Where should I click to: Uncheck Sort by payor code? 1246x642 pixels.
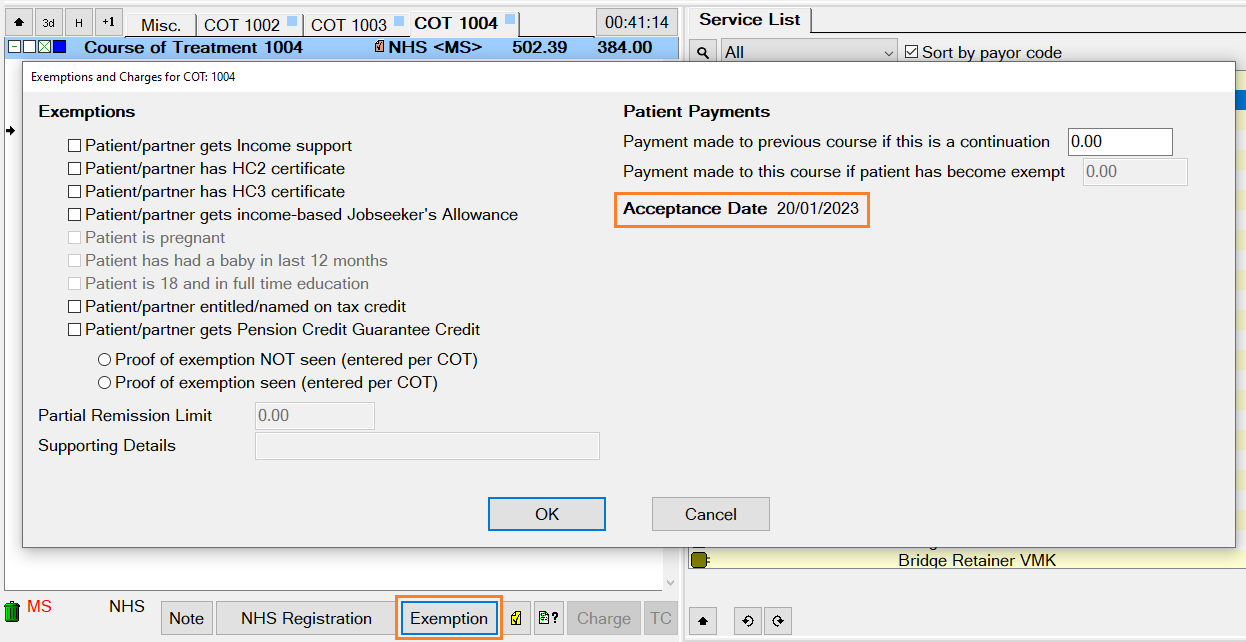point(911,52)
